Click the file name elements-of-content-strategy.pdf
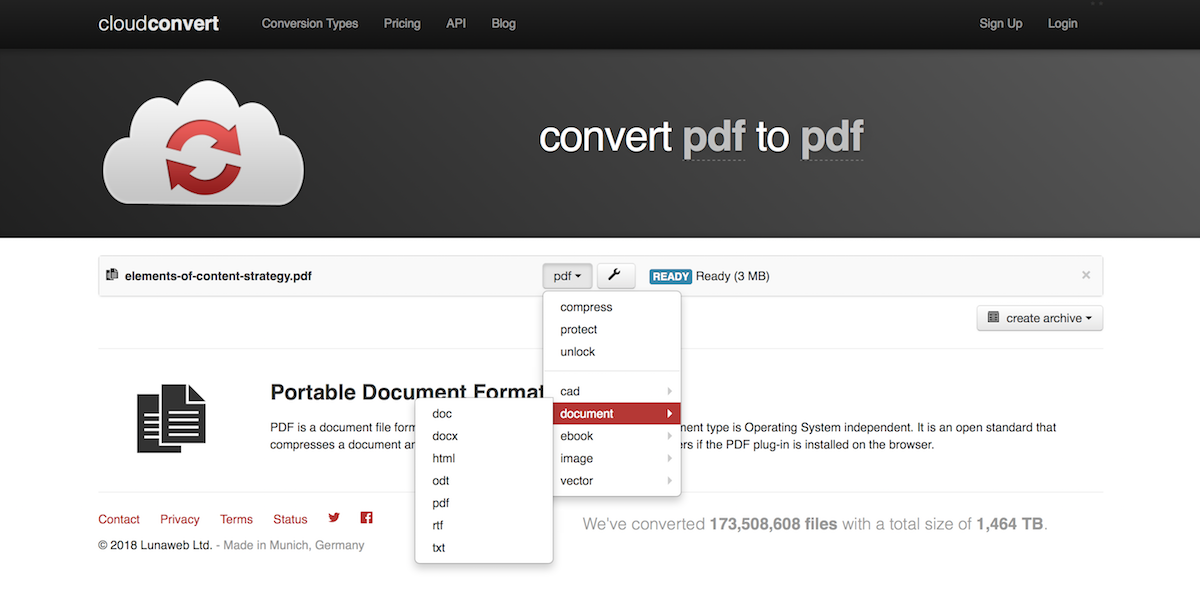This screenshot has width=1200, height=600. (218, 276)
